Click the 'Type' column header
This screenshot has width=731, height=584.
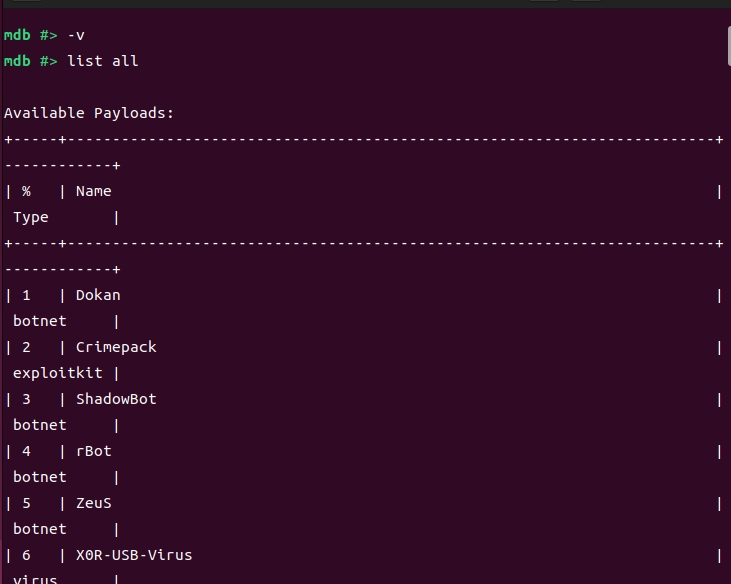(31, 218)
